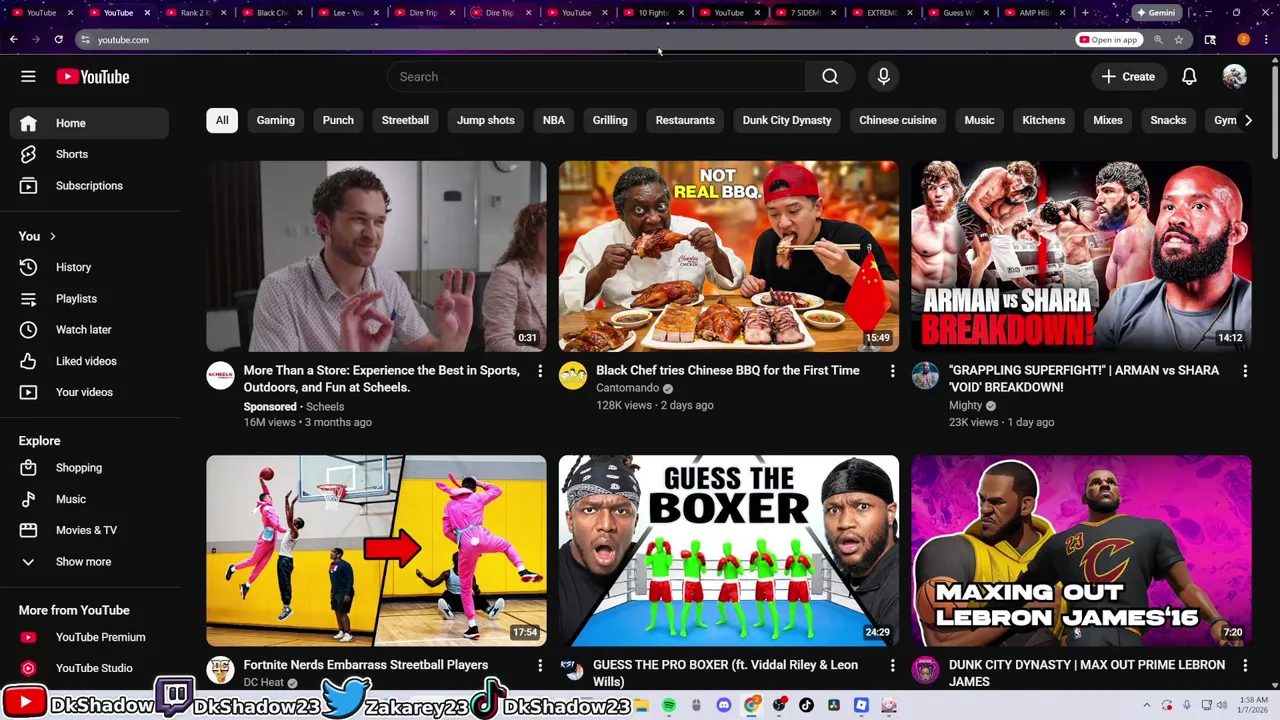Screen dimensions: 1280x720
Task: Go to Home in sidebar
Action: (x=90, y=123)
